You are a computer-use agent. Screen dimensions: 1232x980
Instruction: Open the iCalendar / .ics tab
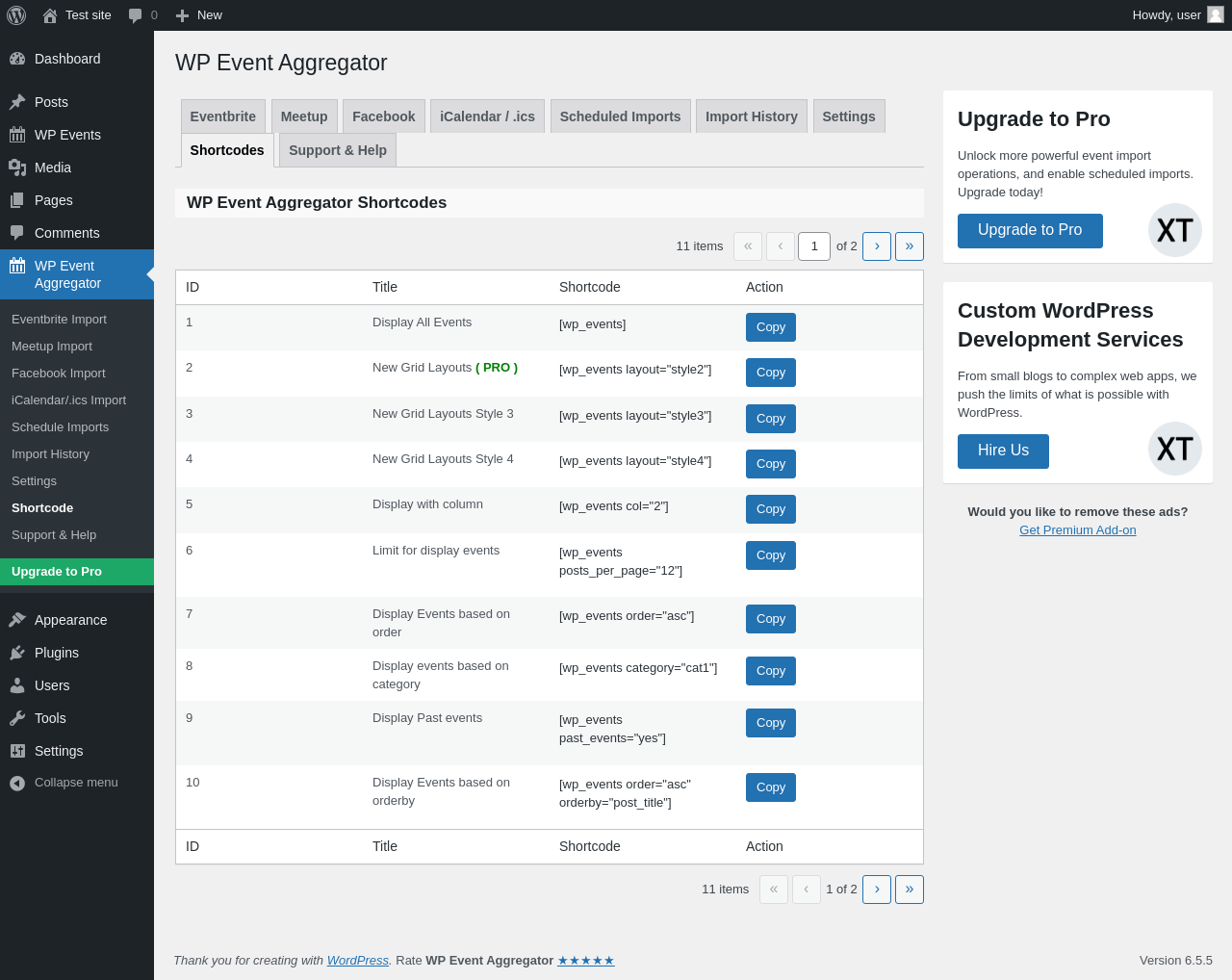[487, 116]
